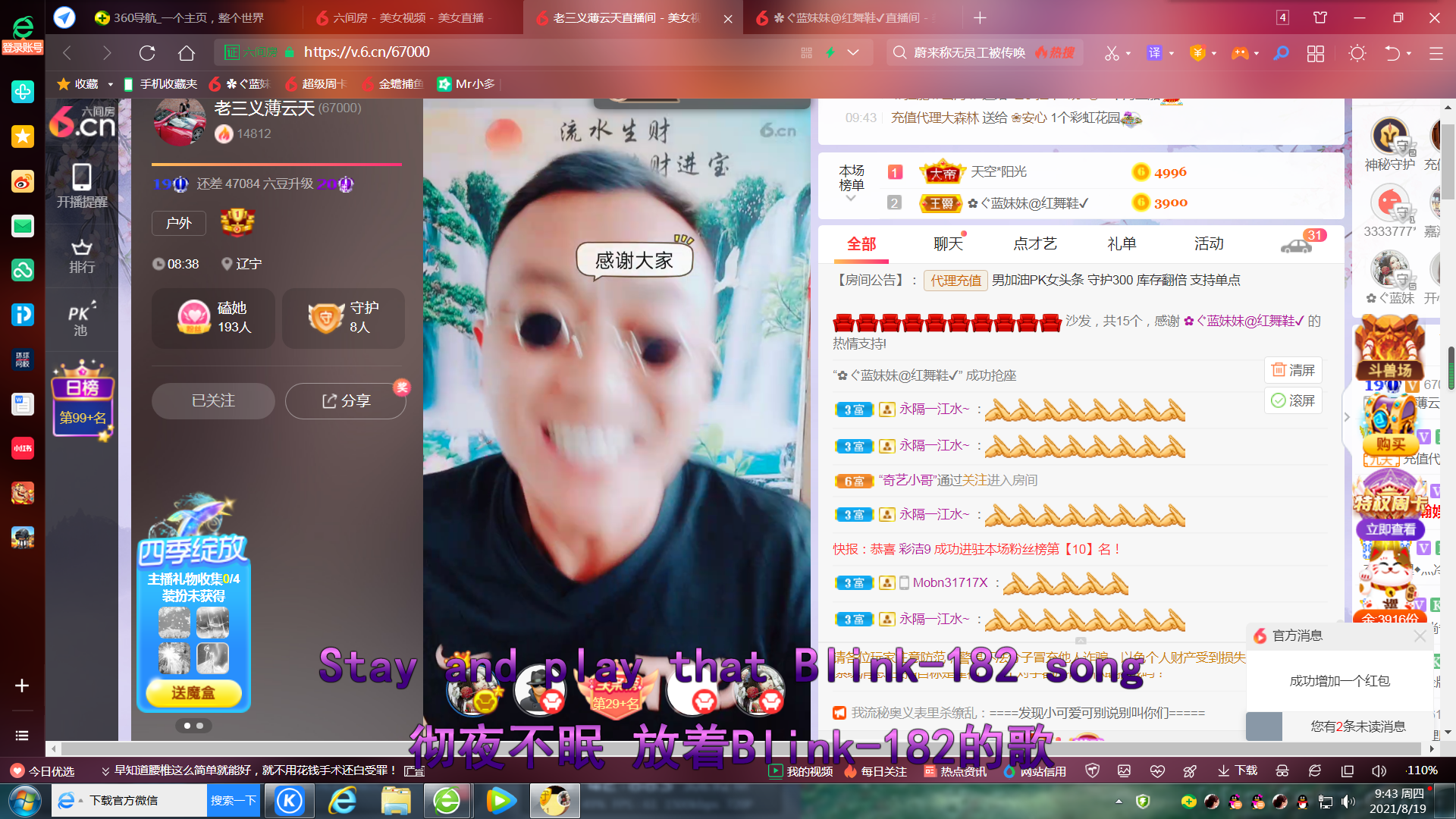Click the magnifier find icon in toolbar

(1281, 53)
